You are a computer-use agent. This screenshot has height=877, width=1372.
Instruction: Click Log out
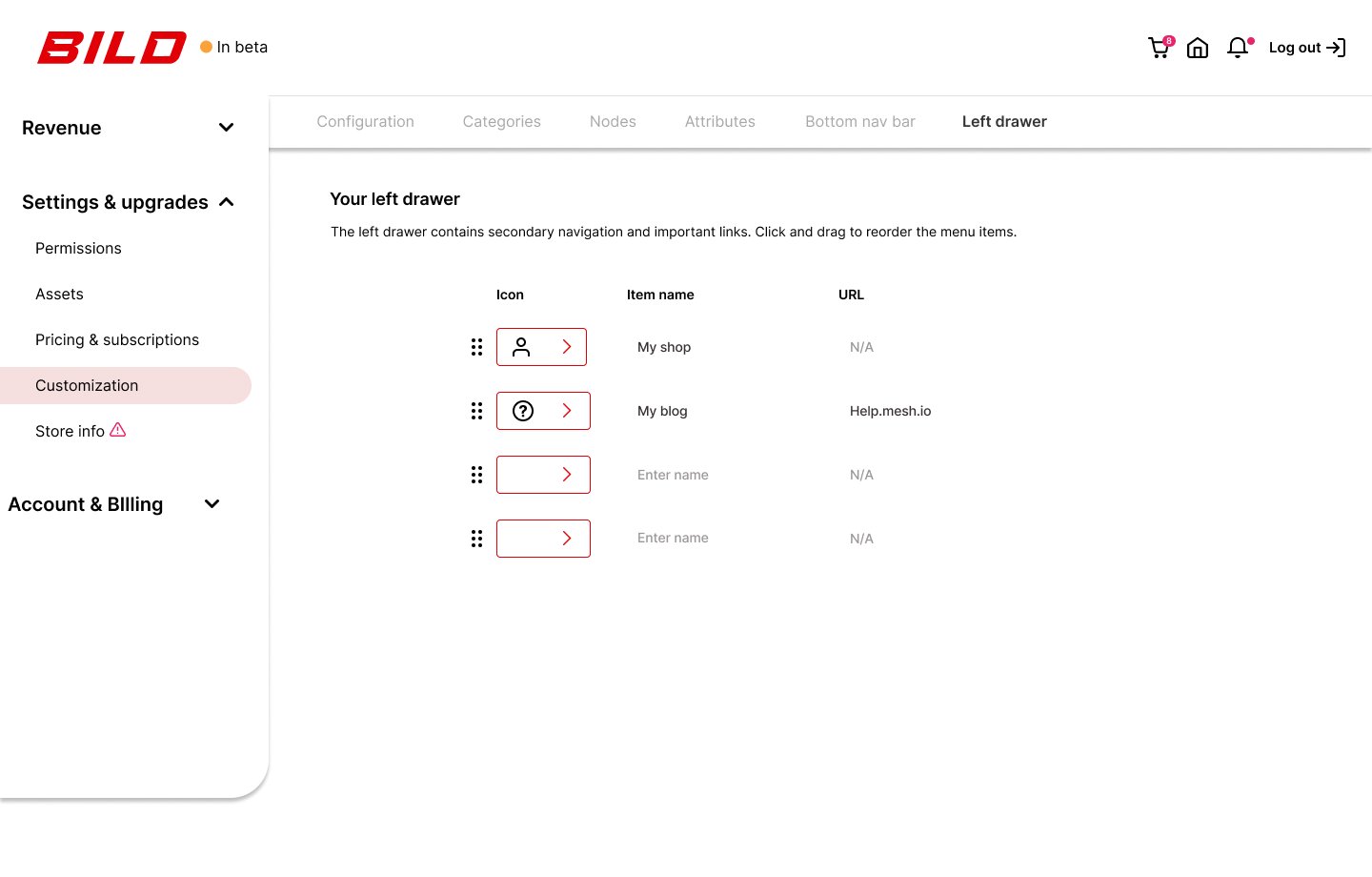tap(1295, 47)
